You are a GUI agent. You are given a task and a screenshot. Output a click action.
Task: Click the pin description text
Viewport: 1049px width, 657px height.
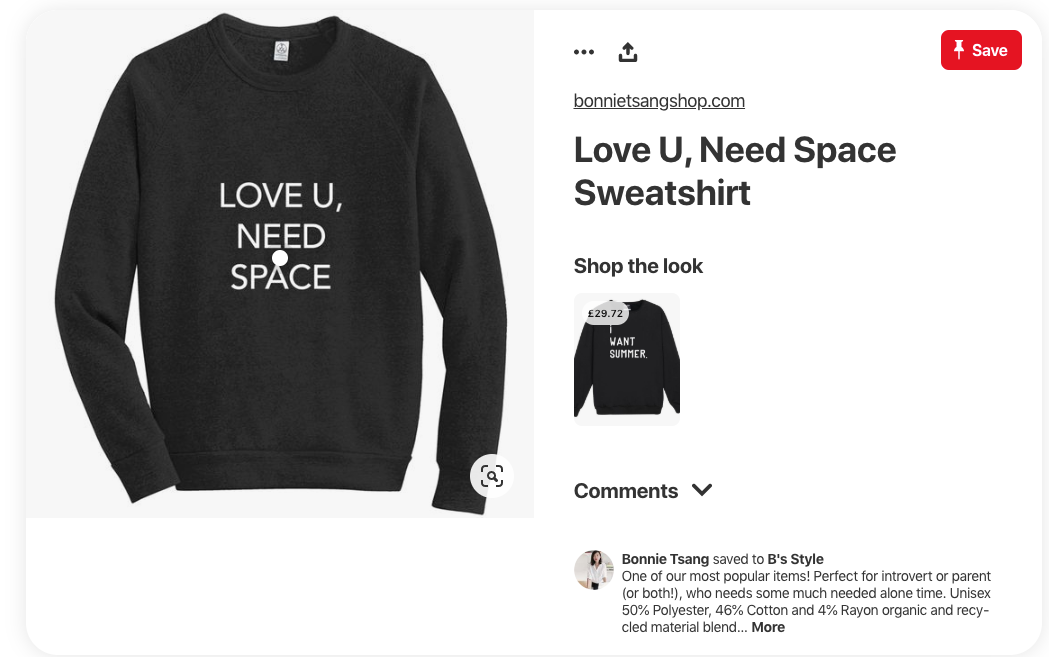tap(806, 601)
